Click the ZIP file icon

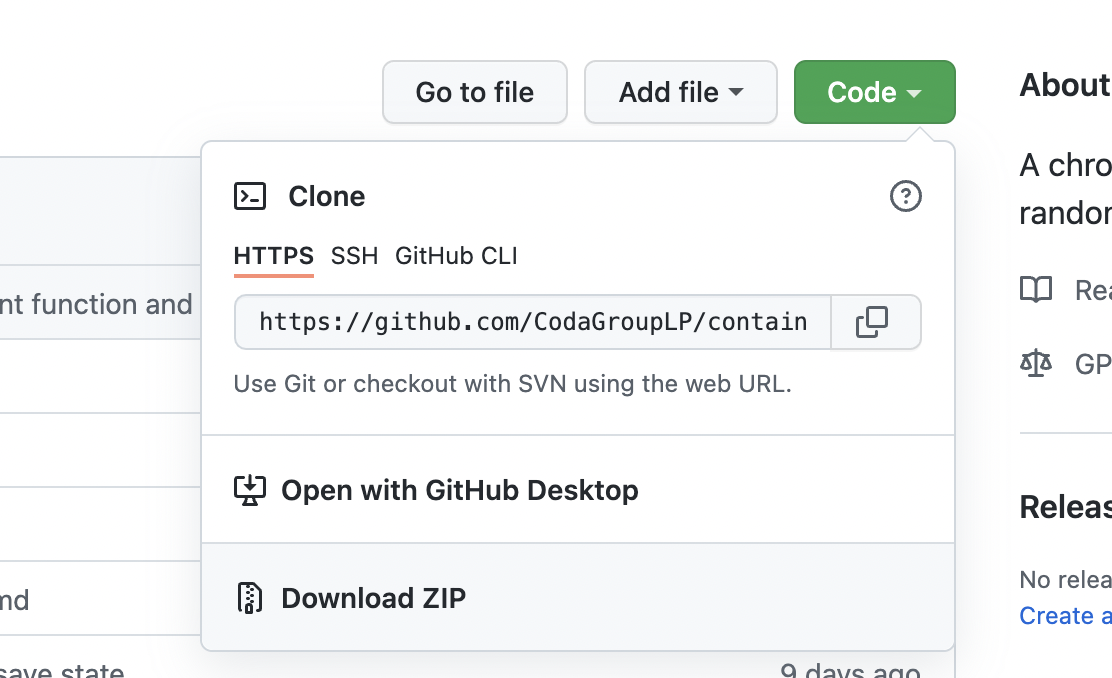coord(251,597)
